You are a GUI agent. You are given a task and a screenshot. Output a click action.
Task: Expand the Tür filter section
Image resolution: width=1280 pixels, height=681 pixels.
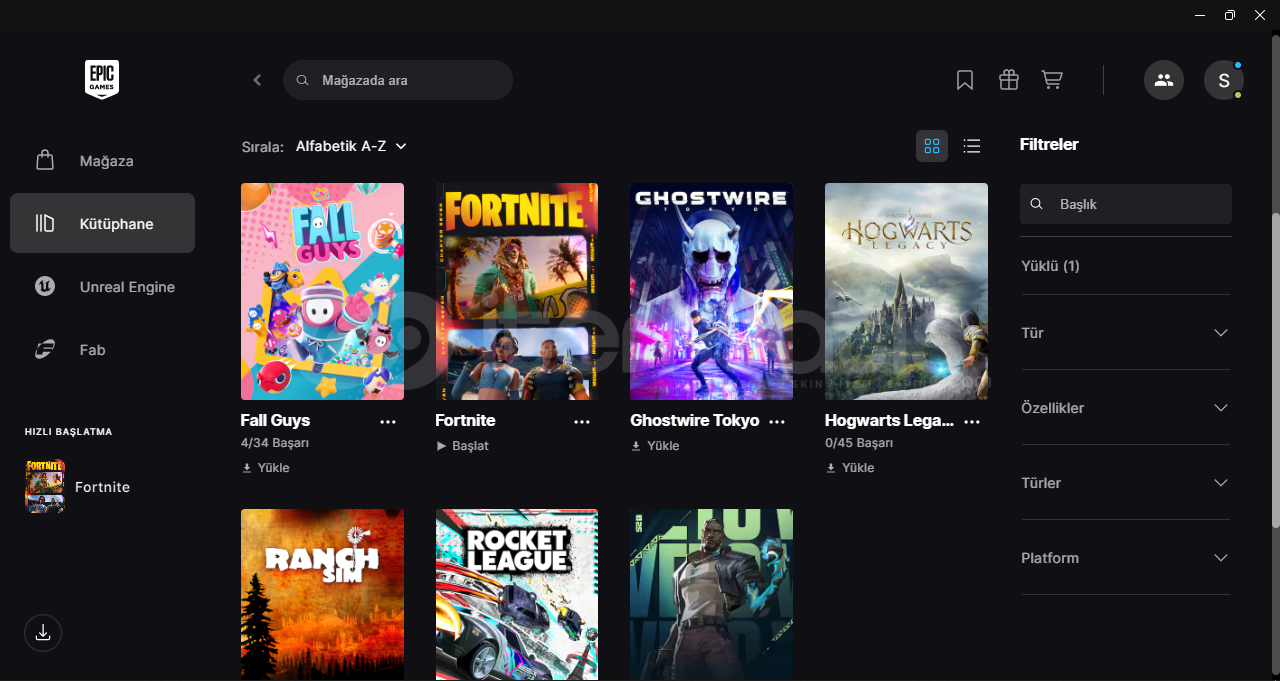coord(1125,332)
